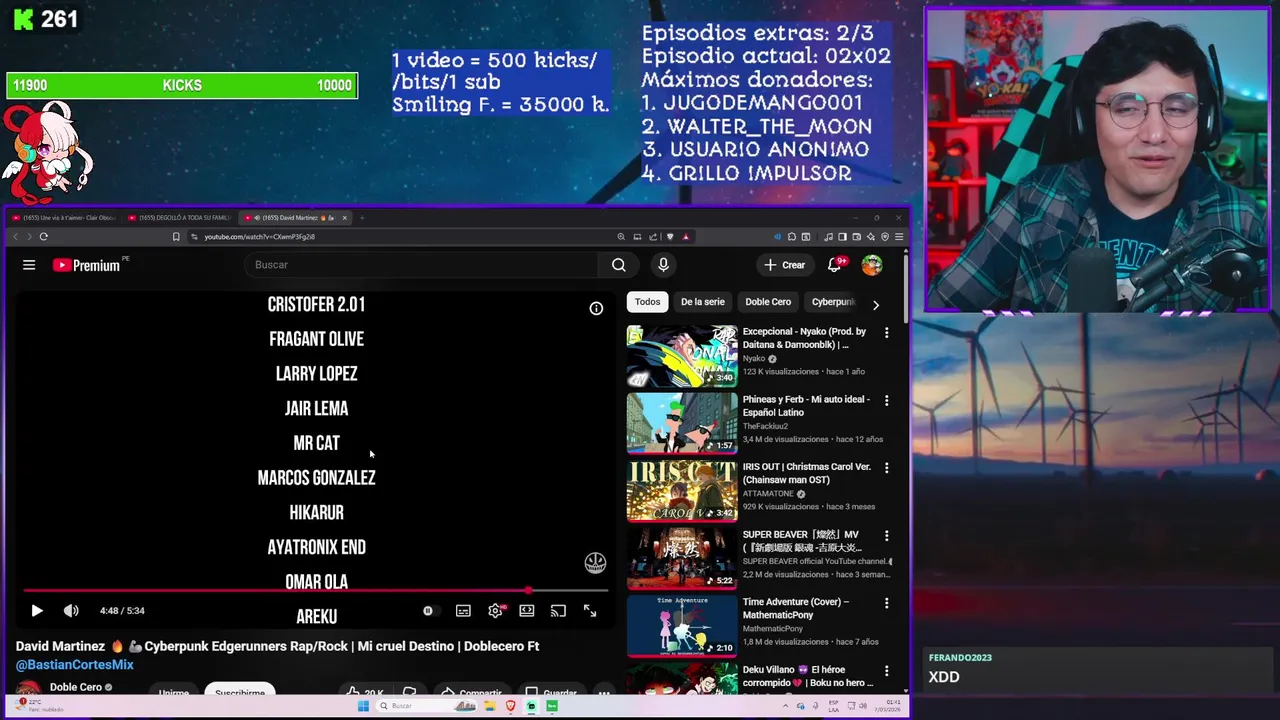This screenshot has height=720, width=1280.
Task: Open a new browser tab
Action: click(x=362, y=218)
